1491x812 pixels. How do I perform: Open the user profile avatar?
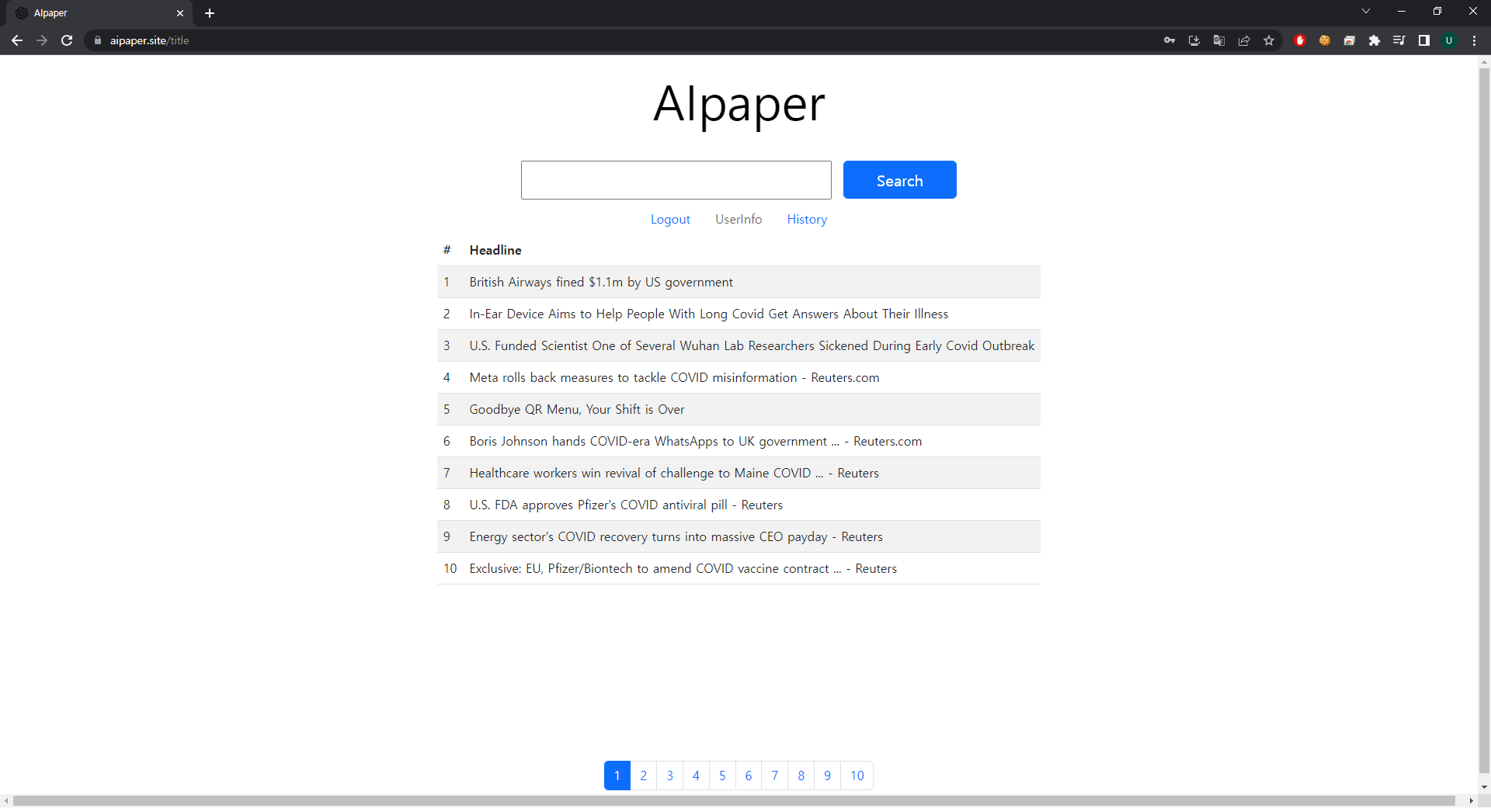(1449, 40)
